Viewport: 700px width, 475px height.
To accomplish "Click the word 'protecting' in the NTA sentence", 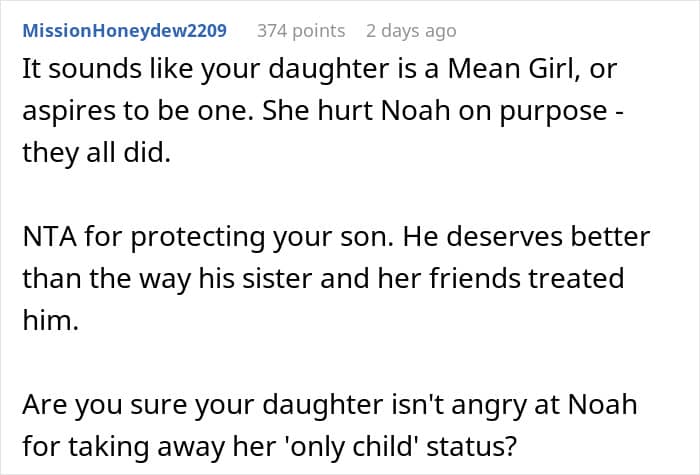I will [x=198, y=238].
